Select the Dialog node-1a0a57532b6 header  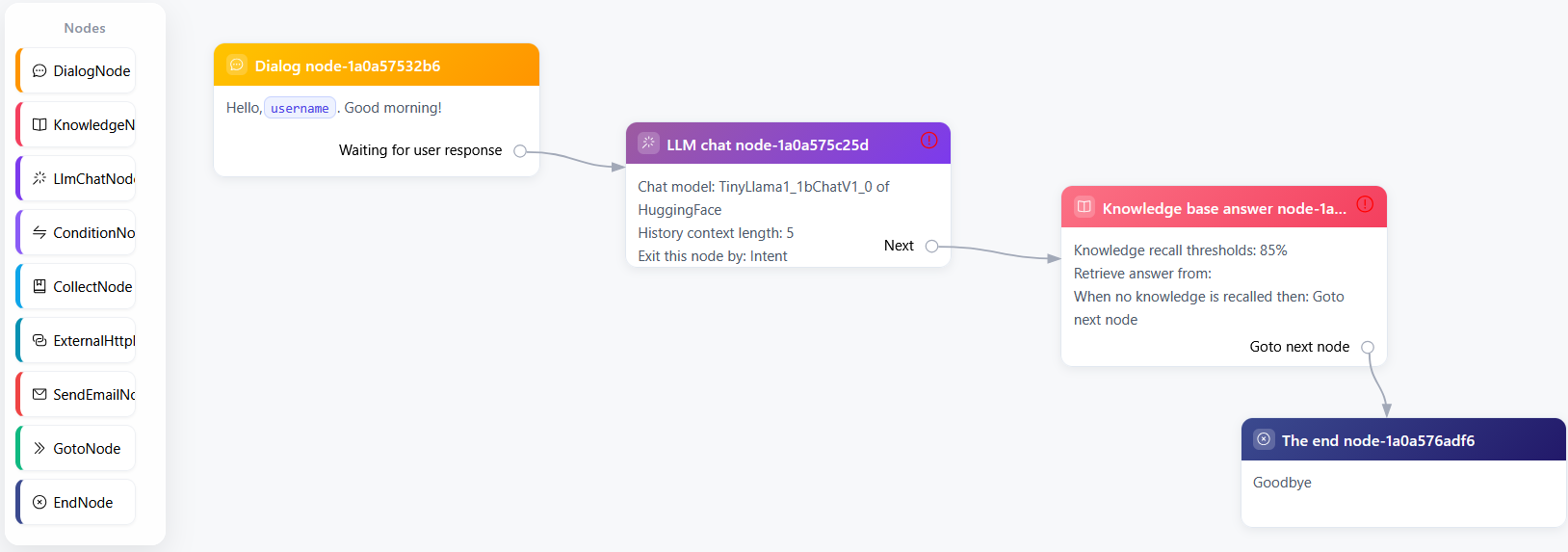tap(377, 65)
